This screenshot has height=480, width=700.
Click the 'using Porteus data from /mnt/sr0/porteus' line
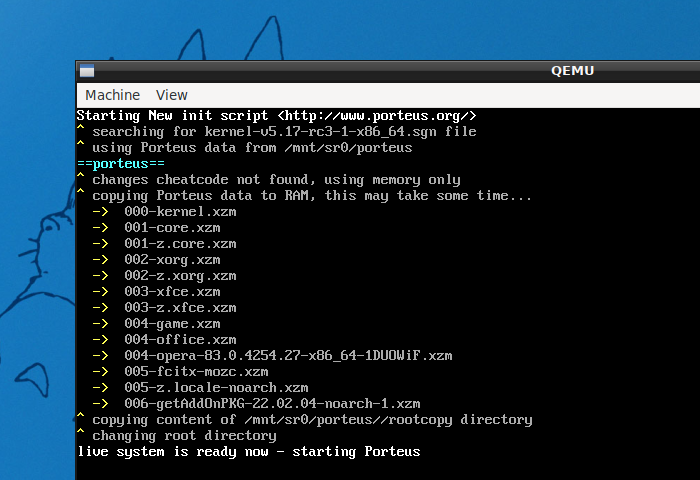pyautogui.click(x=244, y=148)
